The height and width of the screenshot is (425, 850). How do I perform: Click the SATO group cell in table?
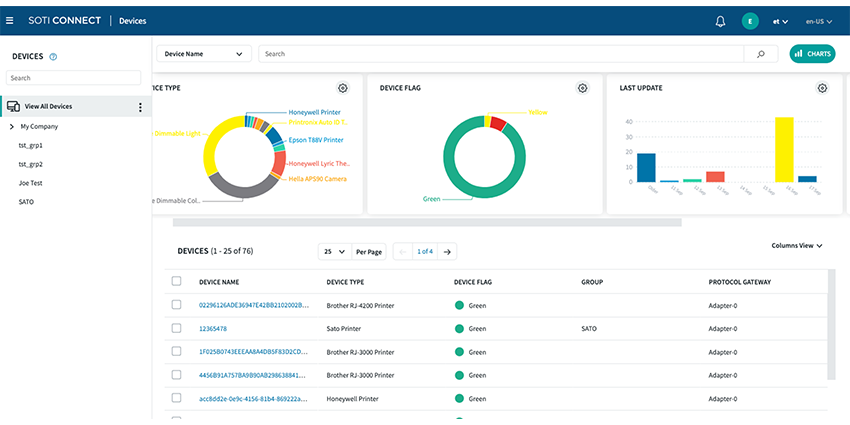point(589,329)
